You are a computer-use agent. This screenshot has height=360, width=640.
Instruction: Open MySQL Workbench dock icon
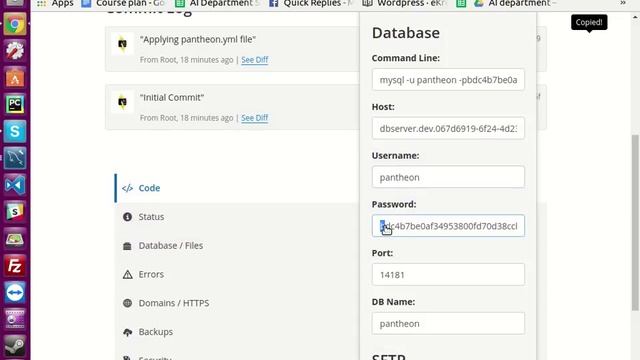tap(15, 158)
